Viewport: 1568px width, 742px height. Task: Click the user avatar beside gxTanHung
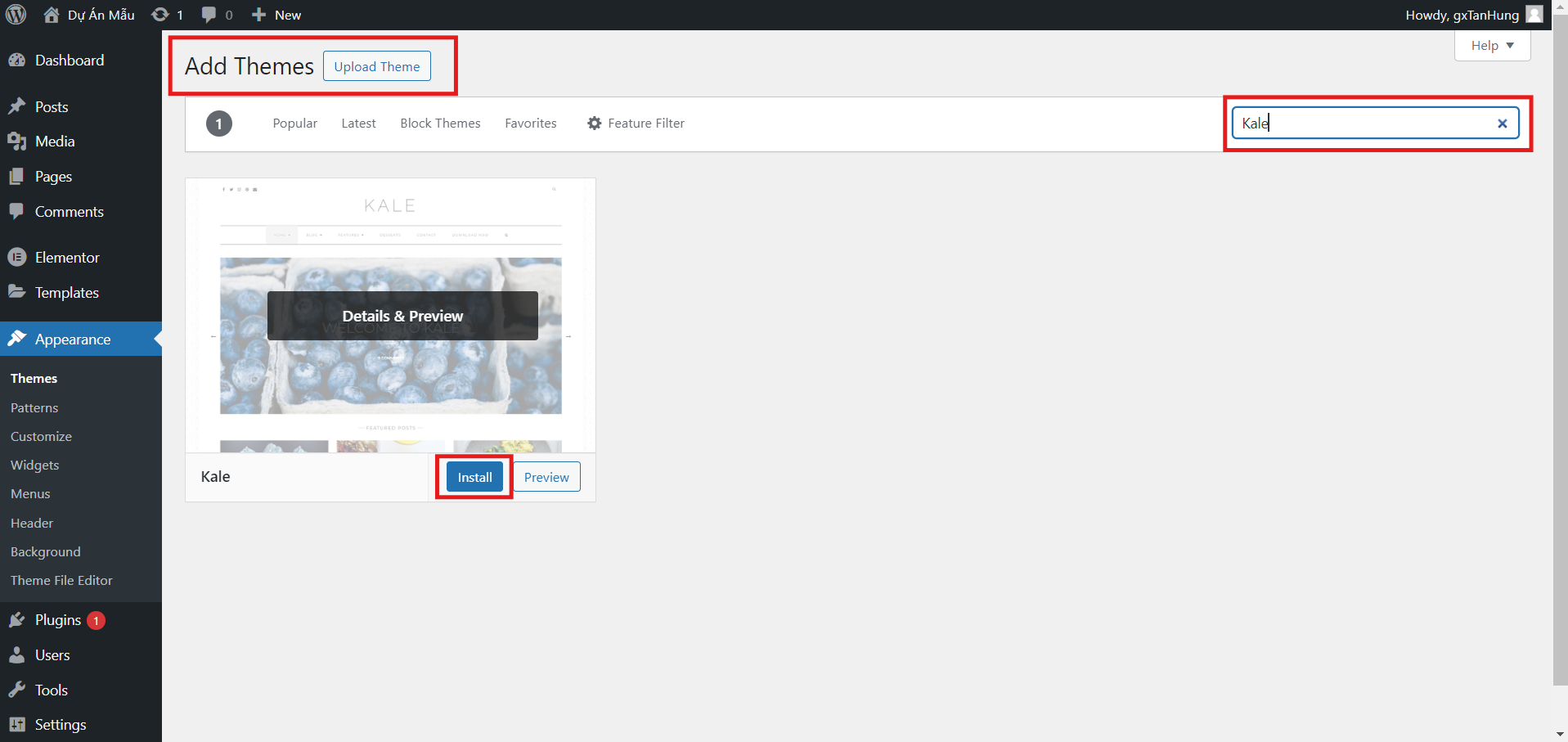click(1534, 15)
